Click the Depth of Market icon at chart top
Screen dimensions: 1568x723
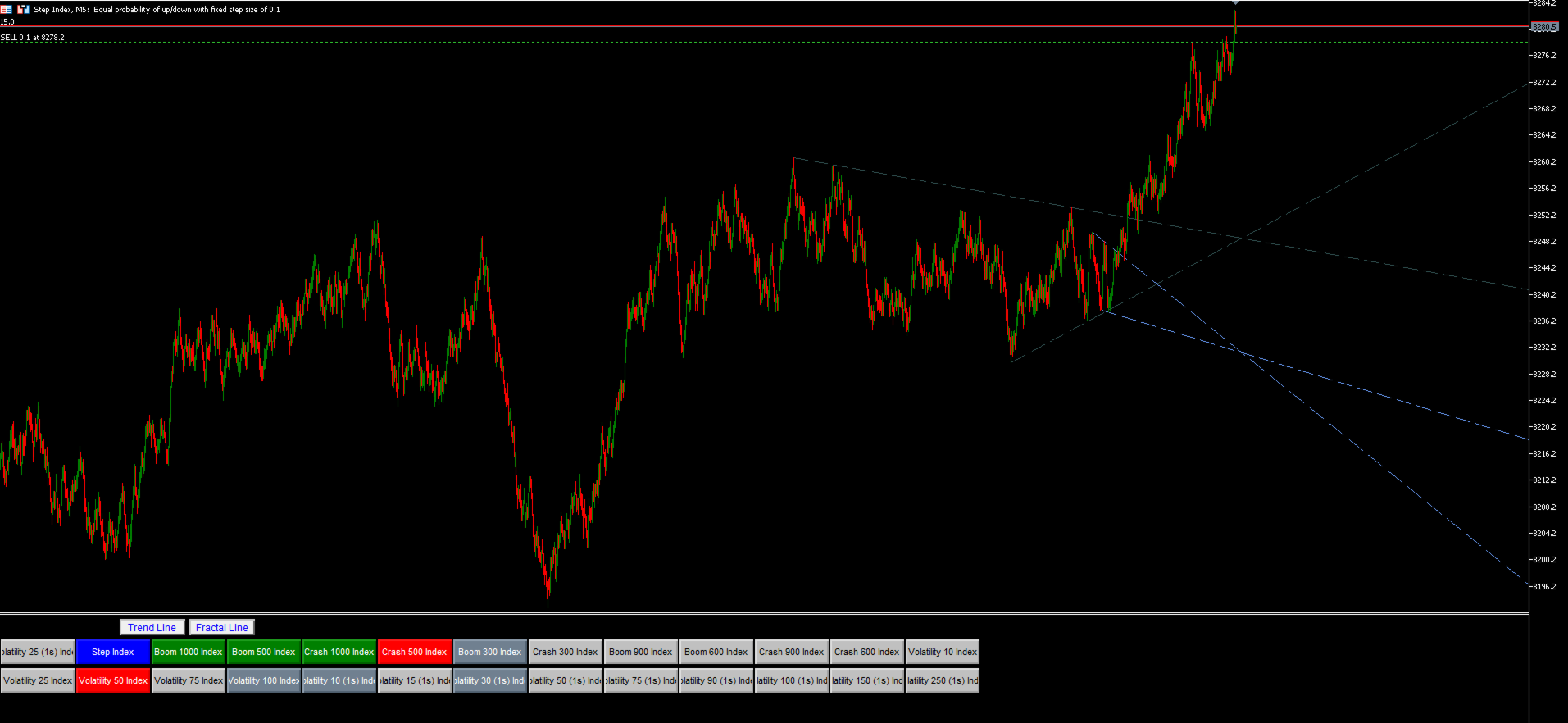(x=6, y=9)
